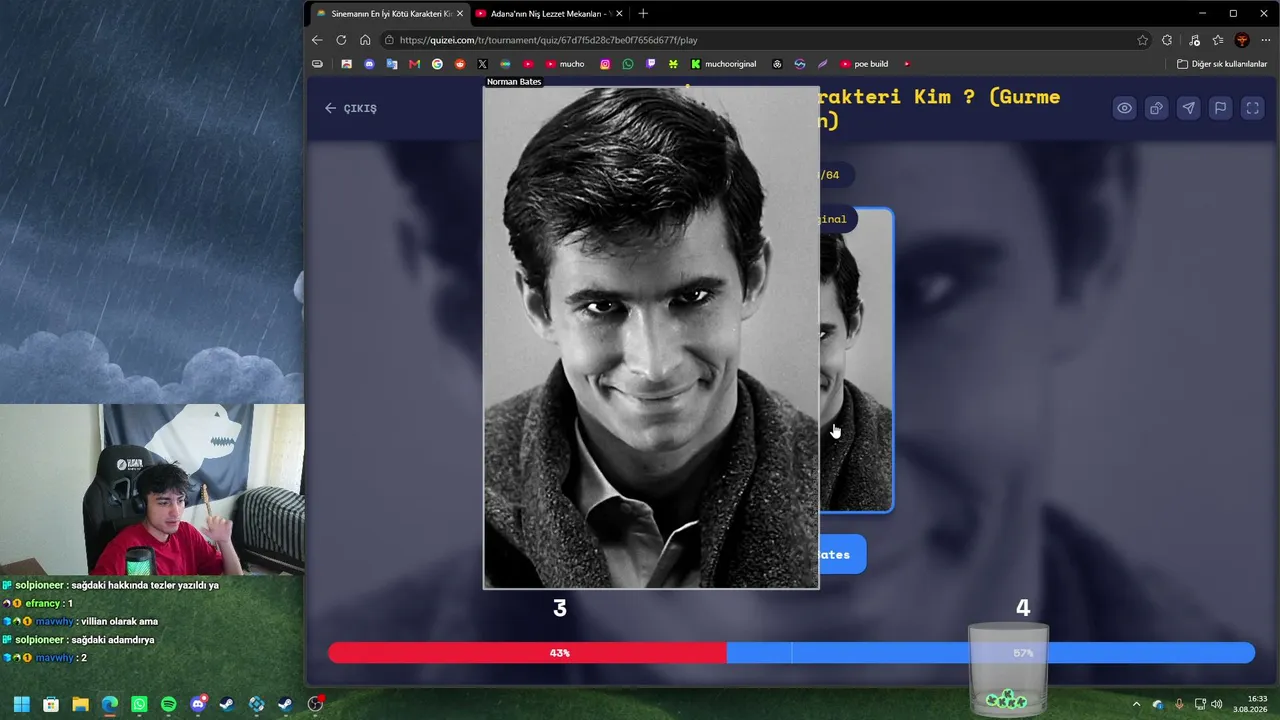Bookmark this page with the star icon
The height and width of the screenshot is (720, 1280).
click(1143, 40)
